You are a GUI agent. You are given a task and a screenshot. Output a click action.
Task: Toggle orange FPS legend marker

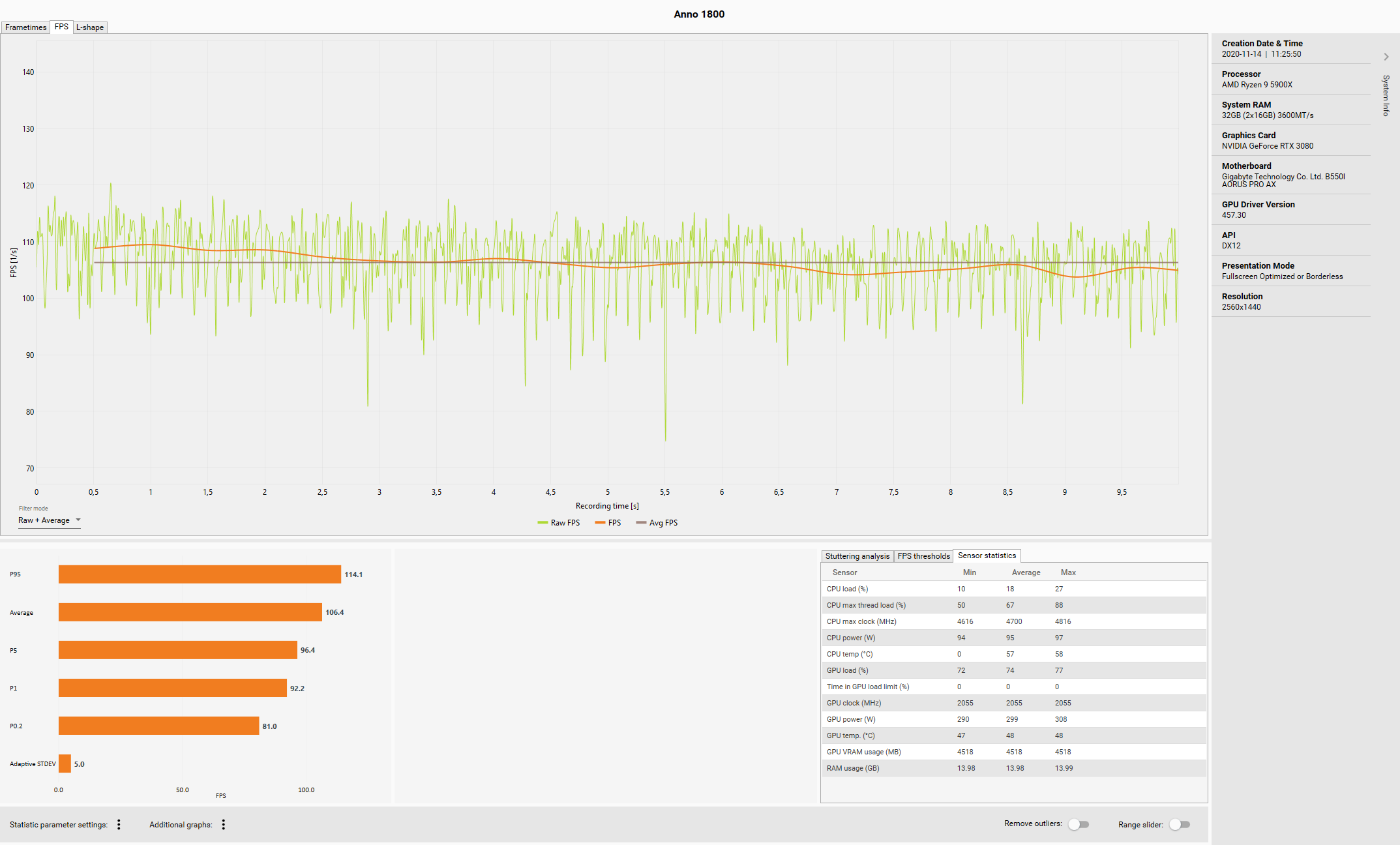600,523
